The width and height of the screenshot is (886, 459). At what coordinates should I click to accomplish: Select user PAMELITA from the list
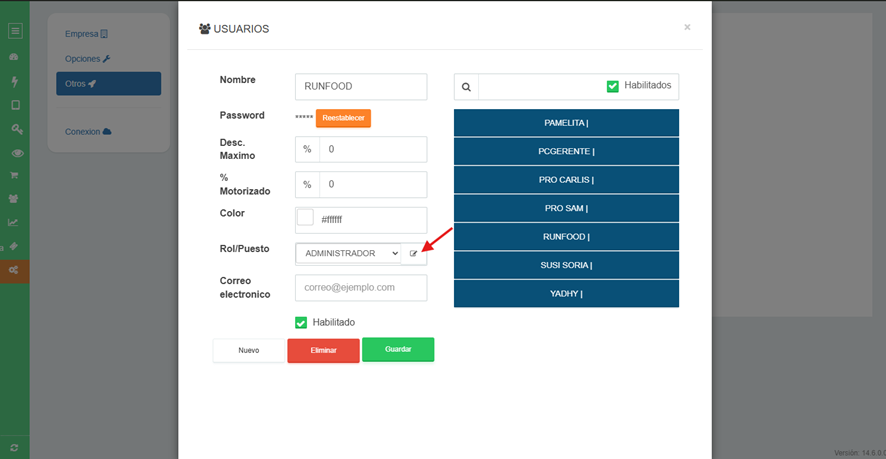click(566, 123)
